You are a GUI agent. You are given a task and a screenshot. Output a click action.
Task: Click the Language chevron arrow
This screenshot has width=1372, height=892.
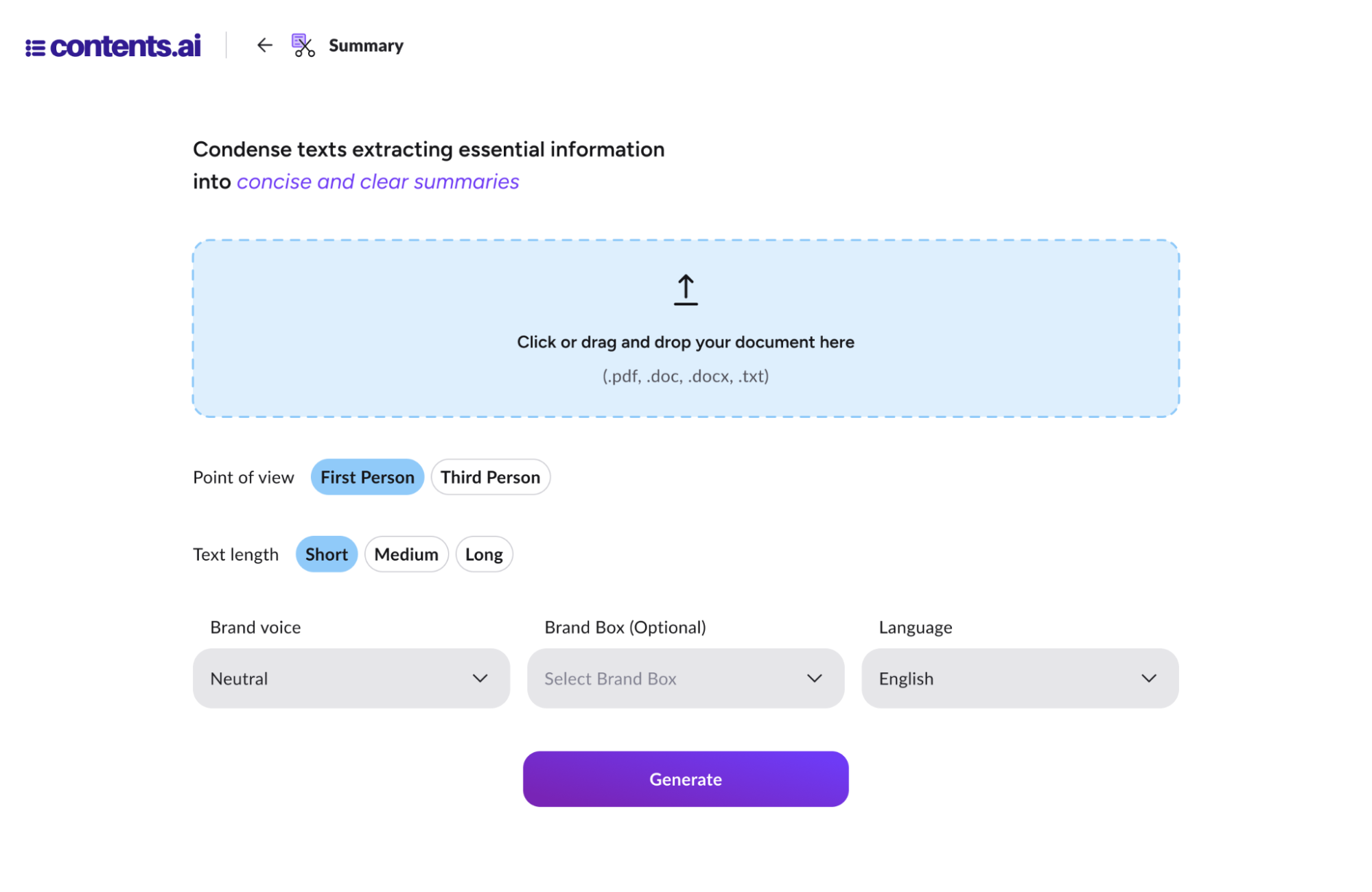pos(1148,679)
